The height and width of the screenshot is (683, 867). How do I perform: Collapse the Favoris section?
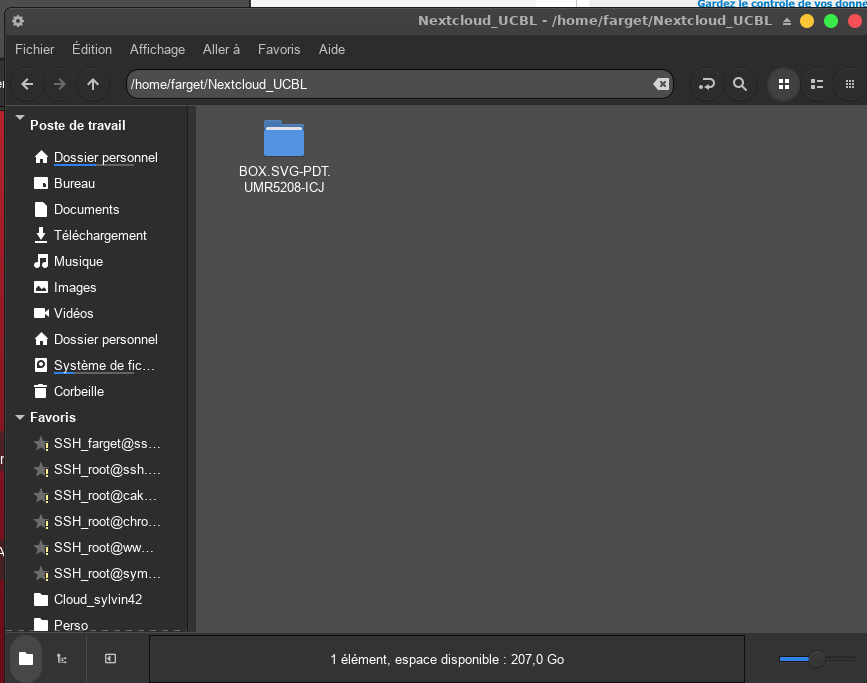[19, 417]
